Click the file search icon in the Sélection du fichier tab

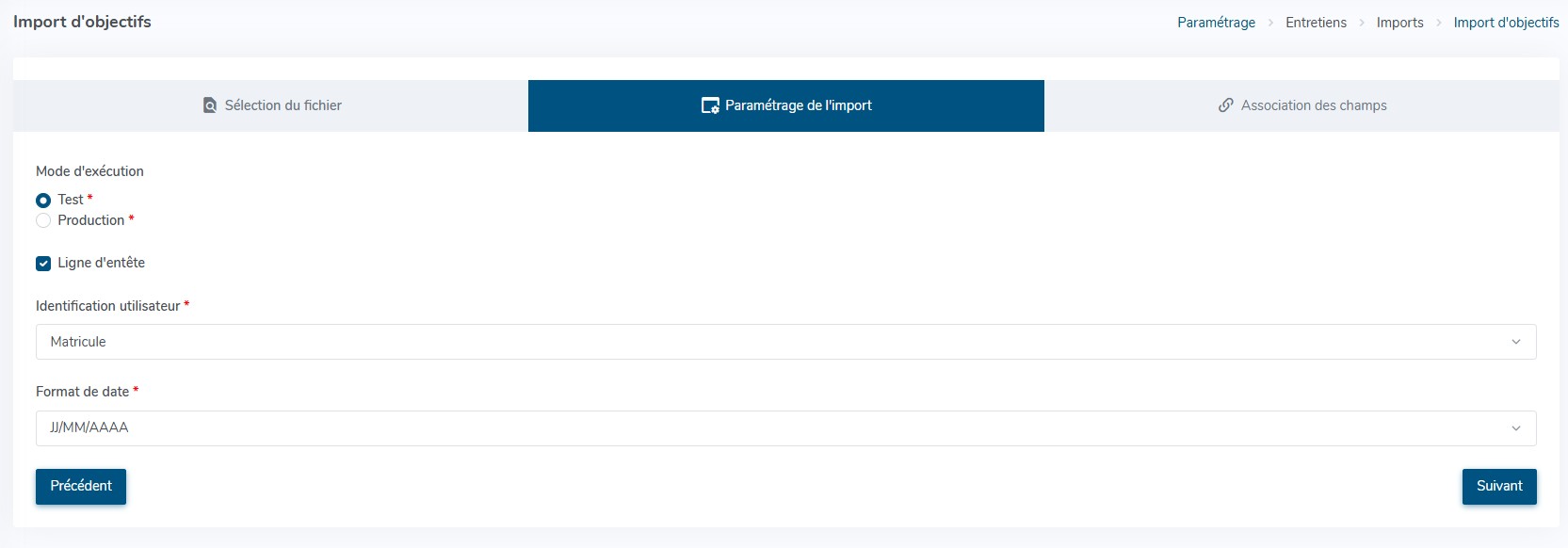coord(210,105)
